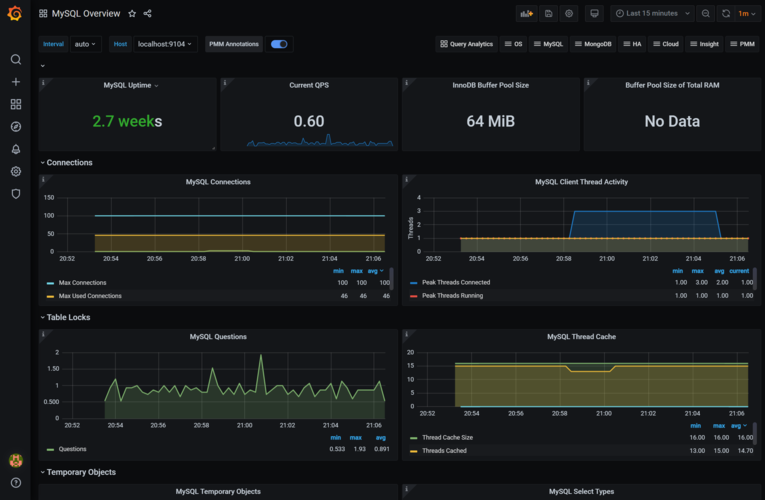
Task: Toggle the PMM Annotations switch
Action: [x=279, y=44]
